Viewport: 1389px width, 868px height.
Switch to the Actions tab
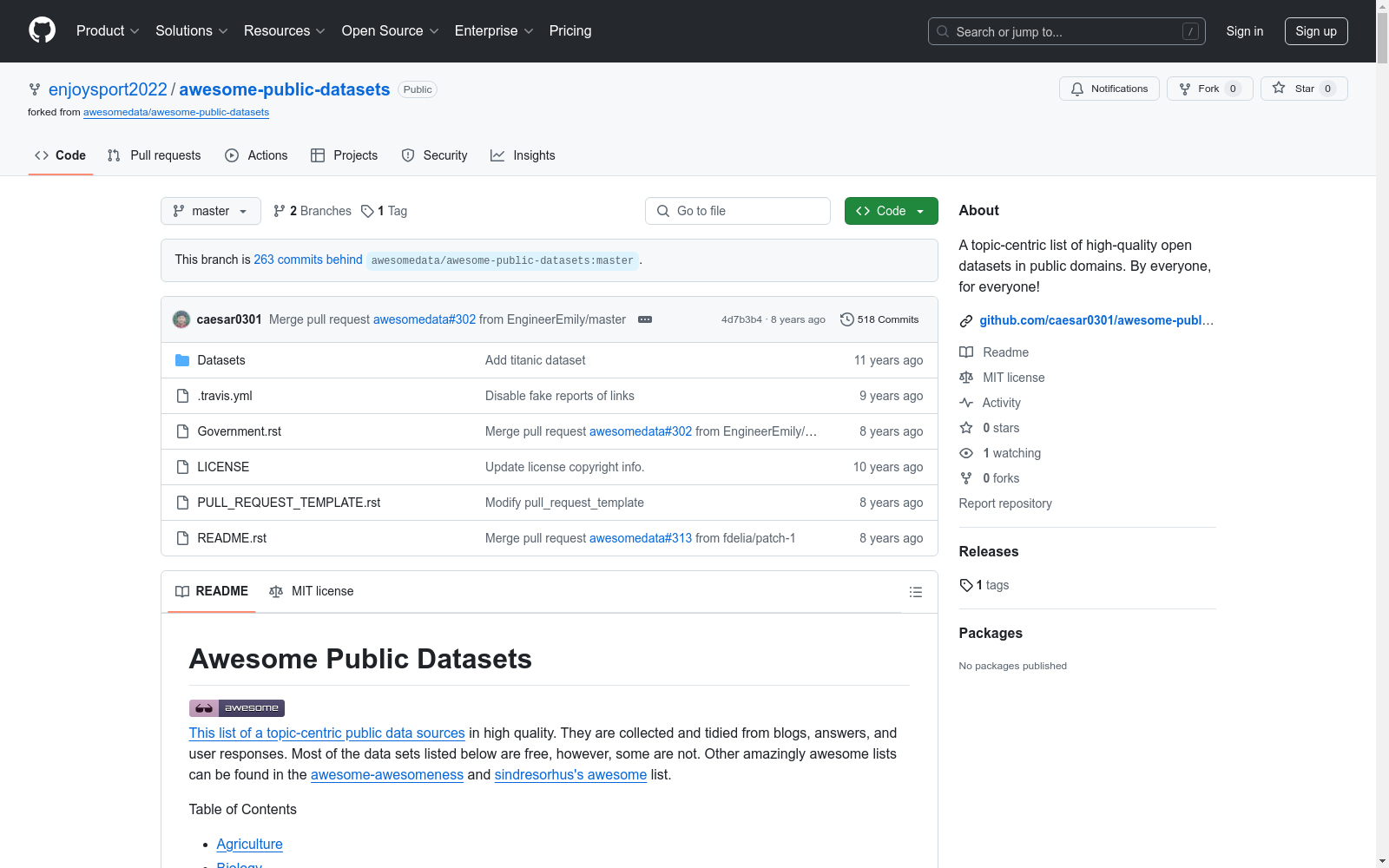click(256, 155)
